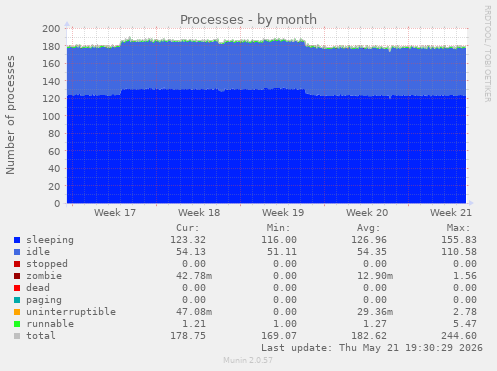The image size is (497, 371).
Task: Click the idle legend color swatch
Action: 17,252
